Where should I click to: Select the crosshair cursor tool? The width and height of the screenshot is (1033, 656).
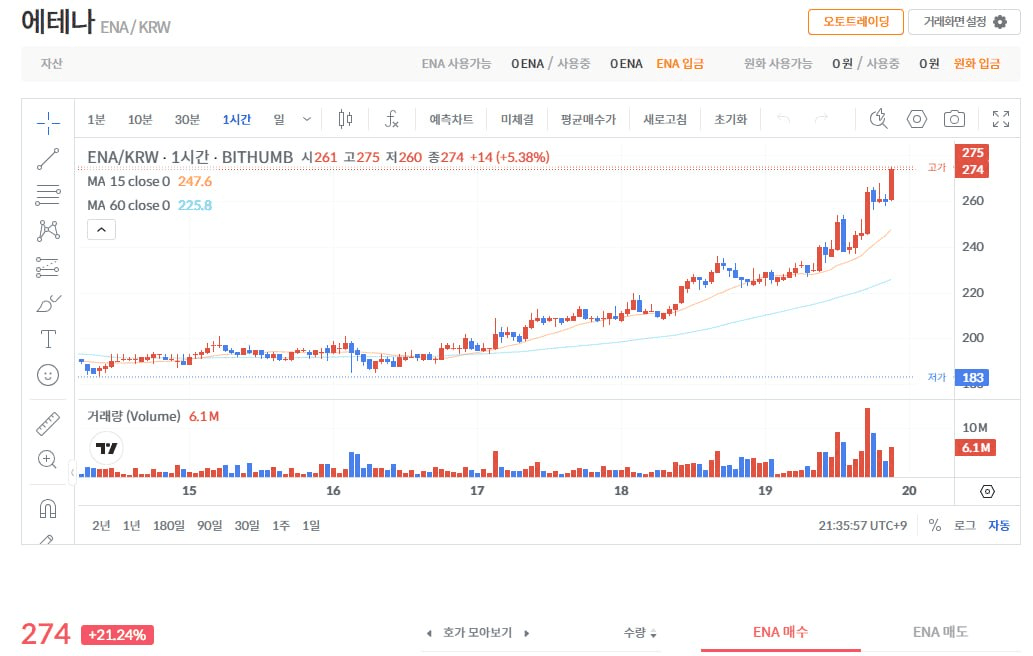[48, 123]
